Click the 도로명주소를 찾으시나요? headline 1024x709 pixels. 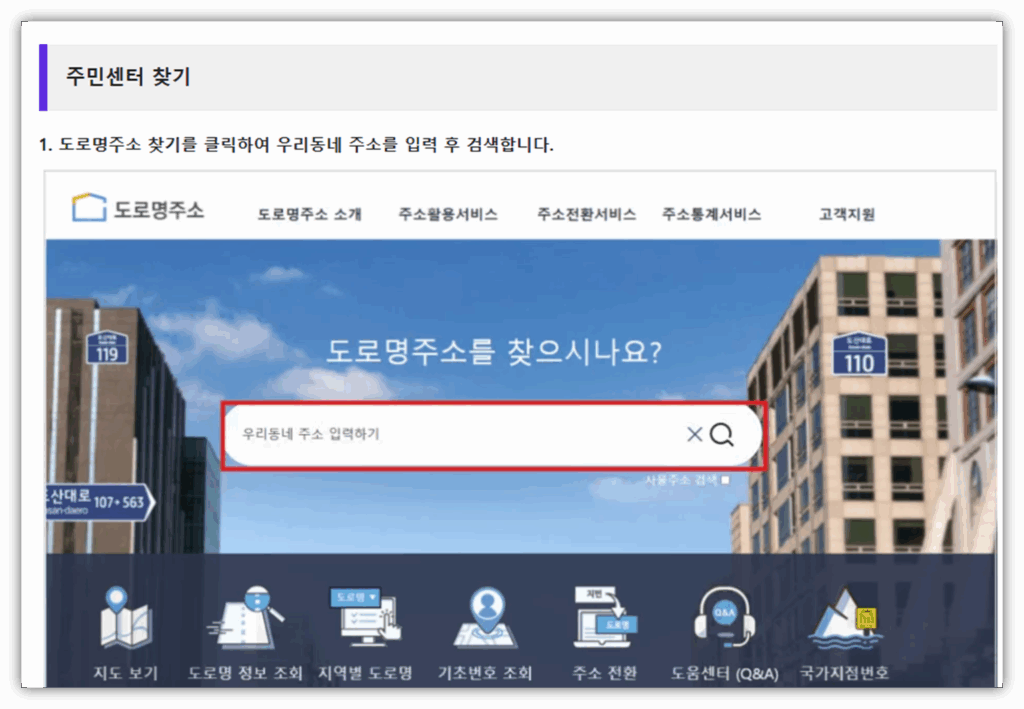click(494, 352)
